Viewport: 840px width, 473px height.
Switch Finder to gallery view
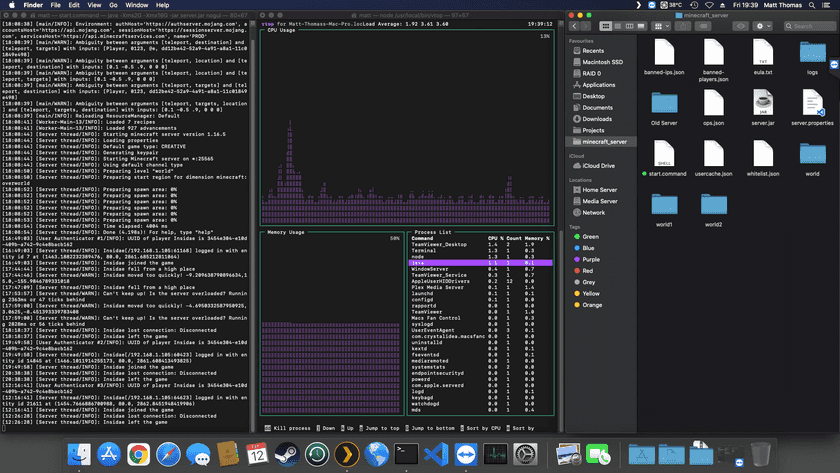click(x=641, y=26)
